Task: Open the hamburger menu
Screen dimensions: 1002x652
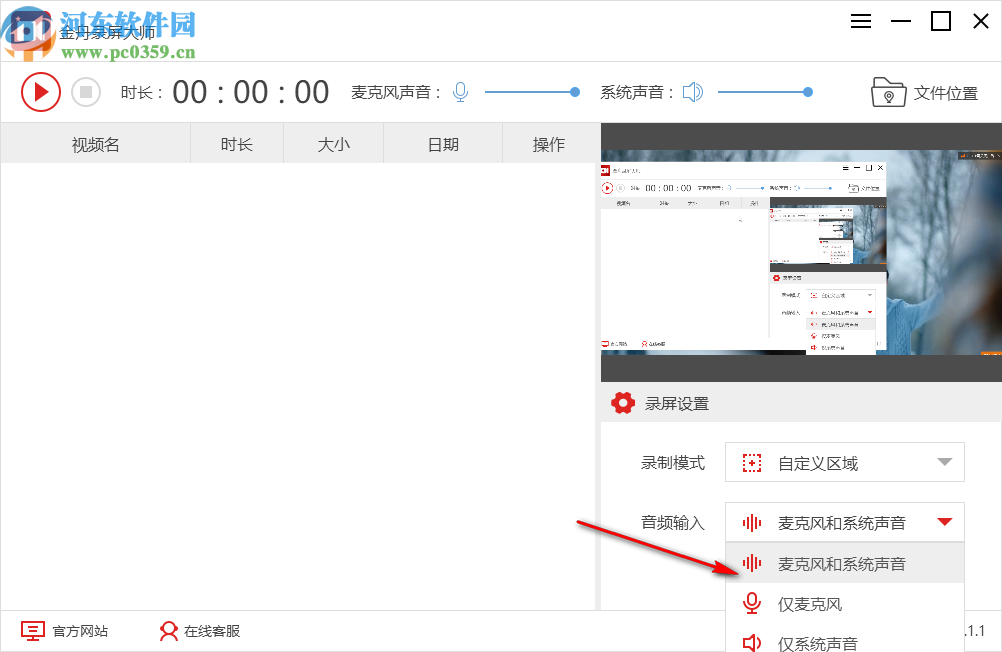Action: coord(861,21)
